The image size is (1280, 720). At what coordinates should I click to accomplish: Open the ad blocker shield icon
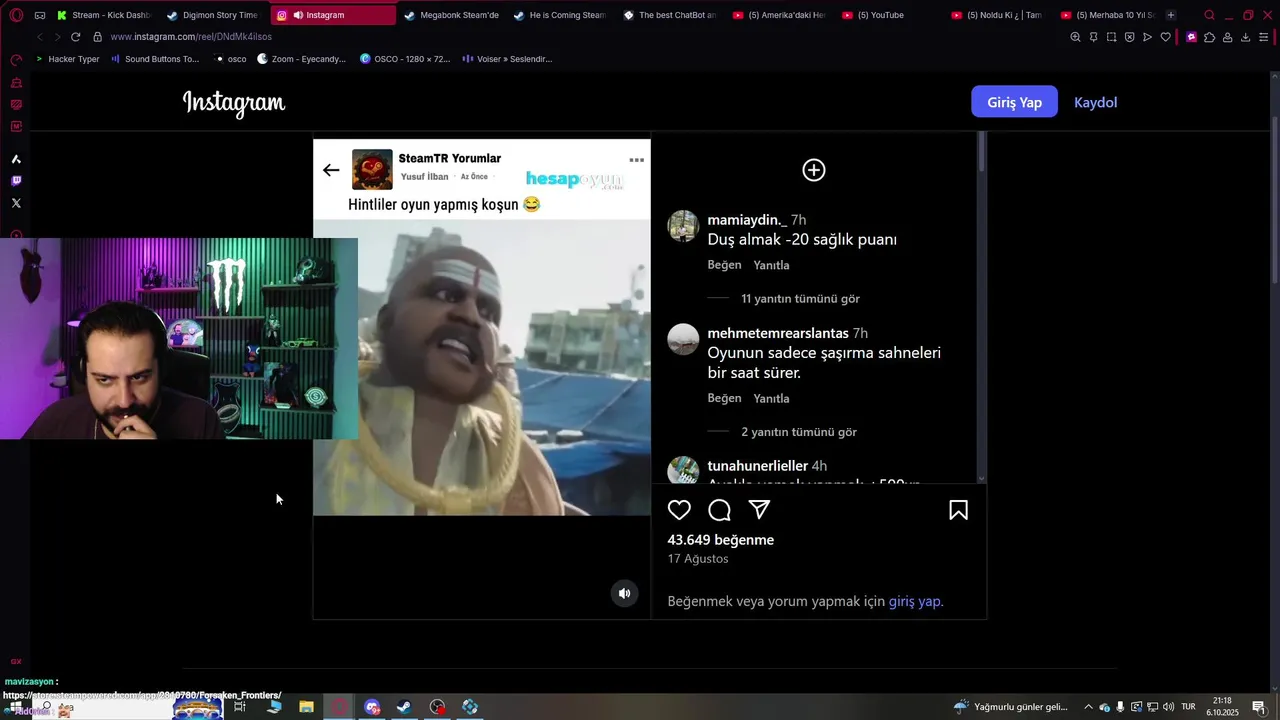click(x=1129, y=37)
